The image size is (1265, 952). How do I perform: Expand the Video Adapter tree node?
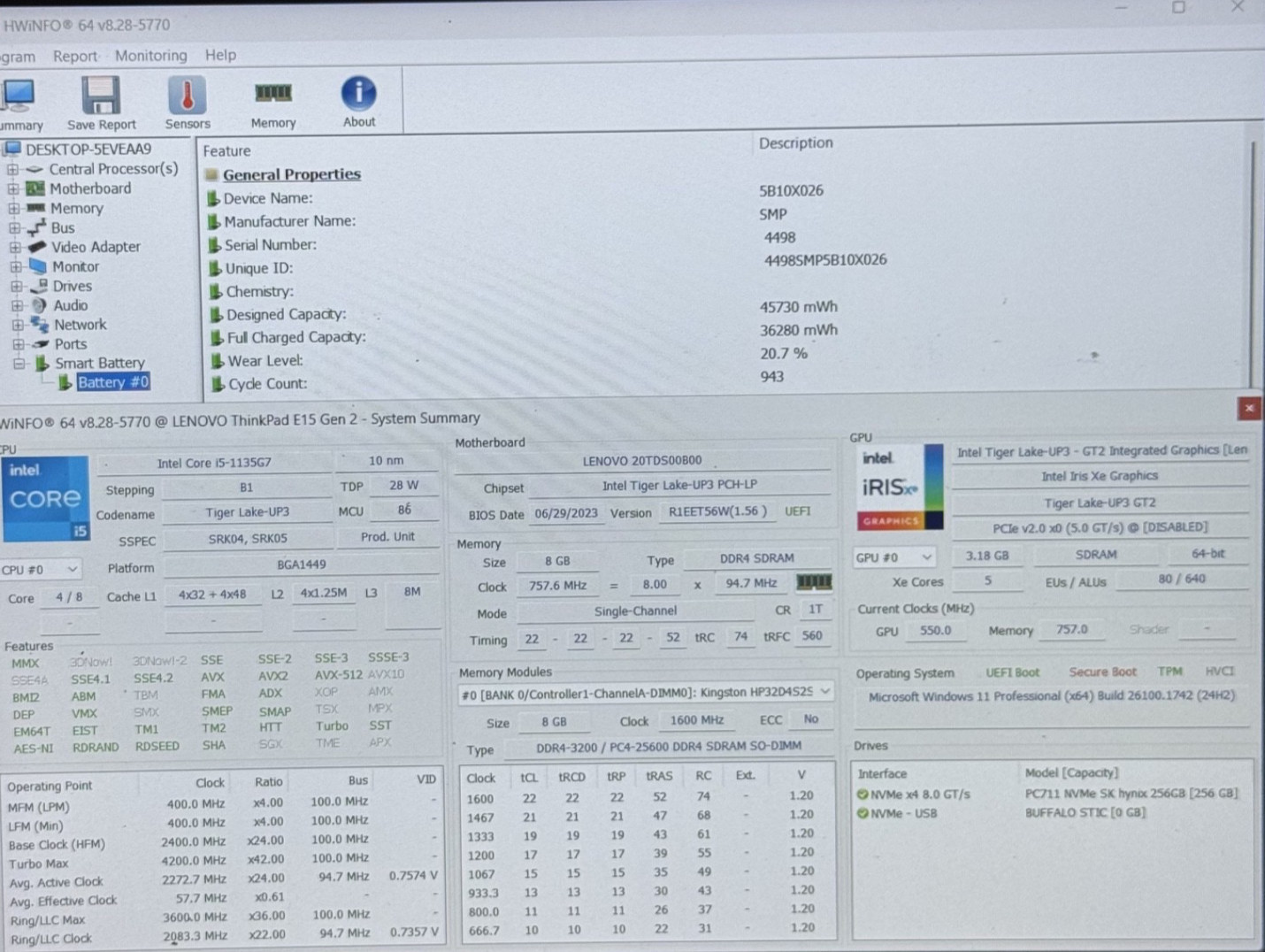15,247
